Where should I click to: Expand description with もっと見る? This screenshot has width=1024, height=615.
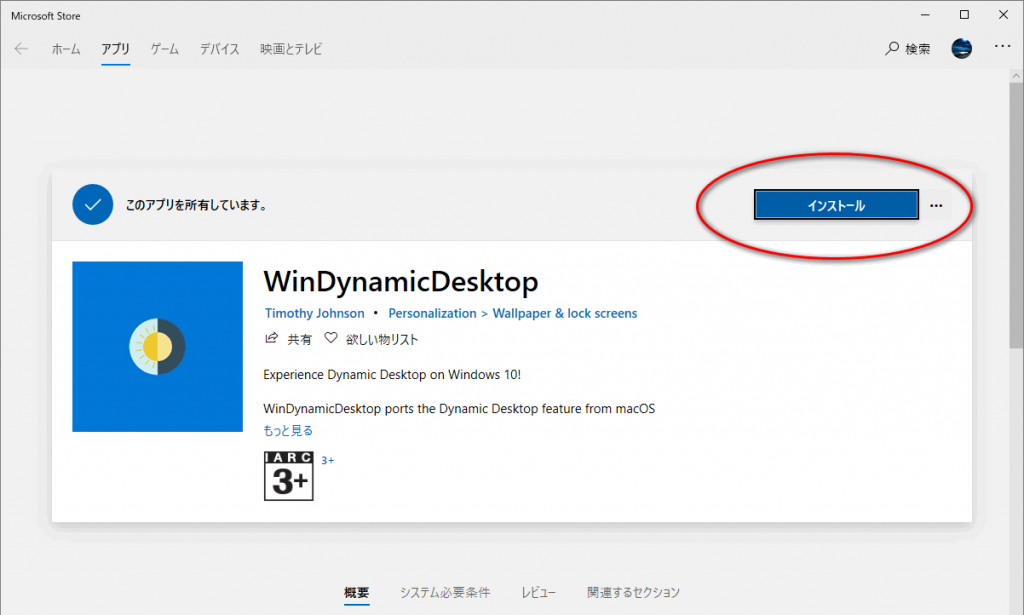pyautogui.click(x=288, y=431)
